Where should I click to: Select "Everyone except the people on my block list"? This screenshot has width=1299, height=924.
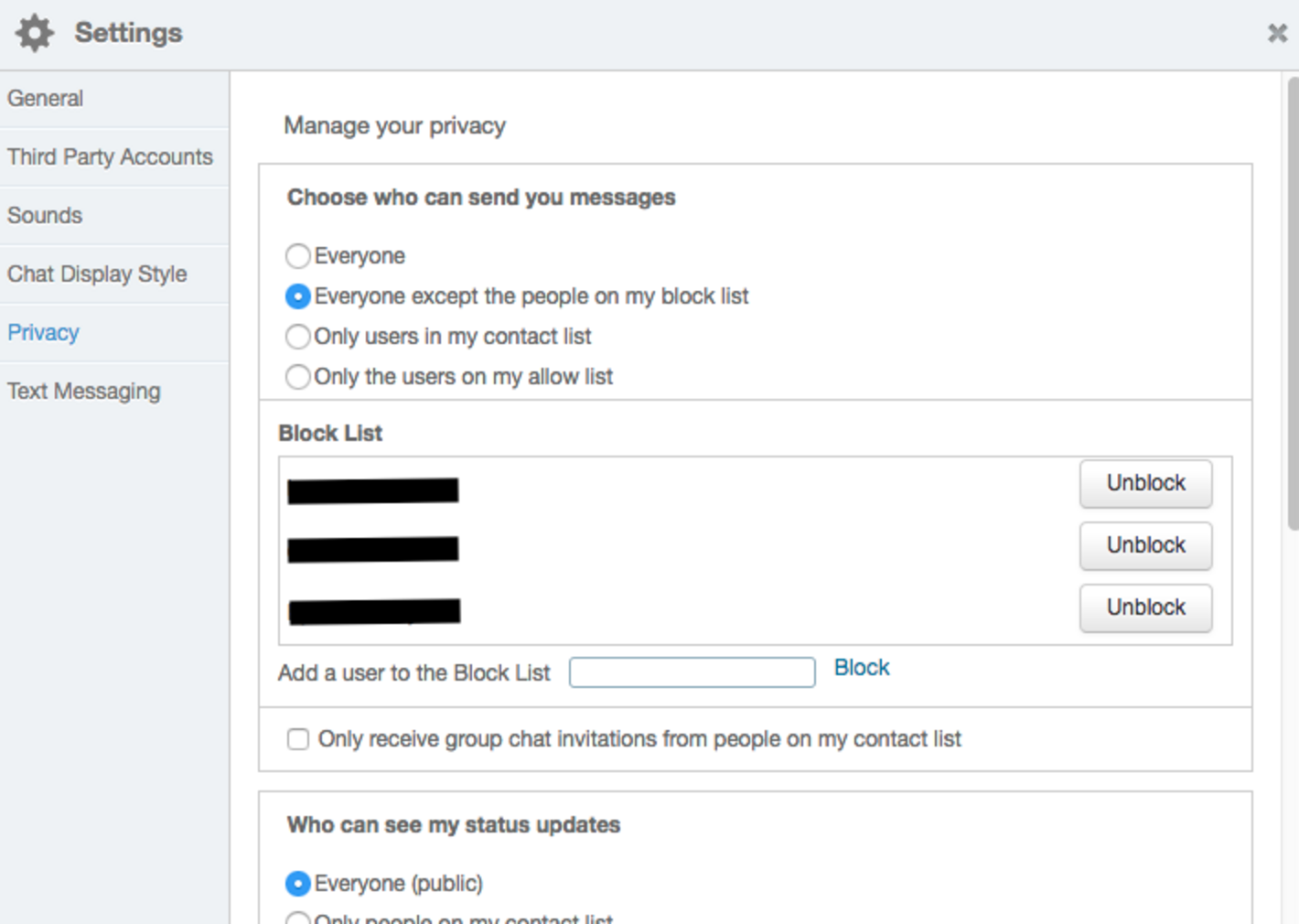coord(297,296)
